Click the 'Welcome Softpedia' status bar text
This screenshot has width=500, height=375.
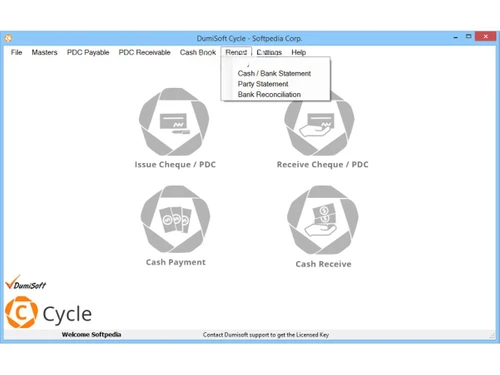tap(91, 334)
